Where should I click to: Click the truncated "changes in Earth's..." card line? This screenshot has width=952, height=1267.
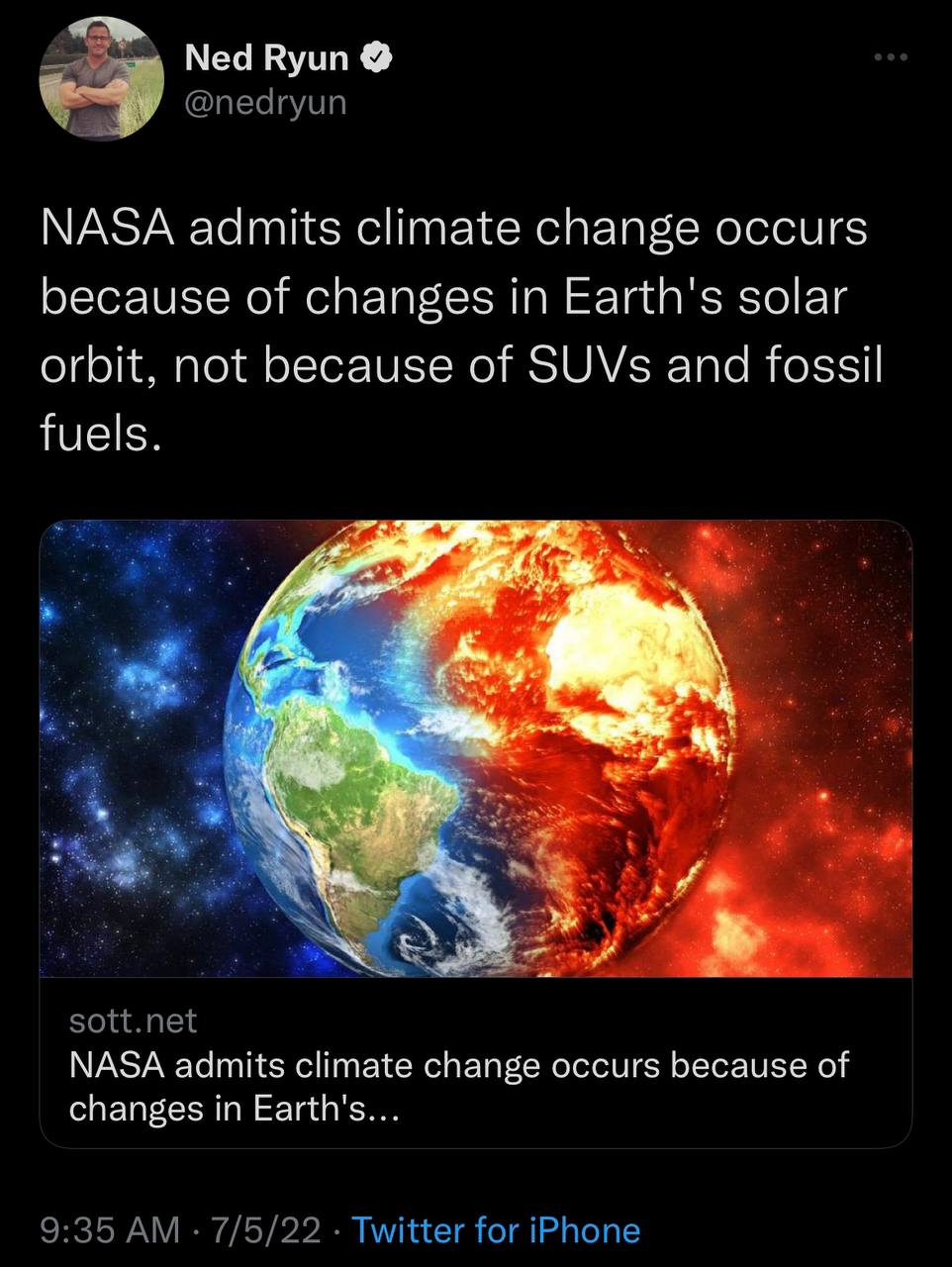click(x=234, y=1108)
